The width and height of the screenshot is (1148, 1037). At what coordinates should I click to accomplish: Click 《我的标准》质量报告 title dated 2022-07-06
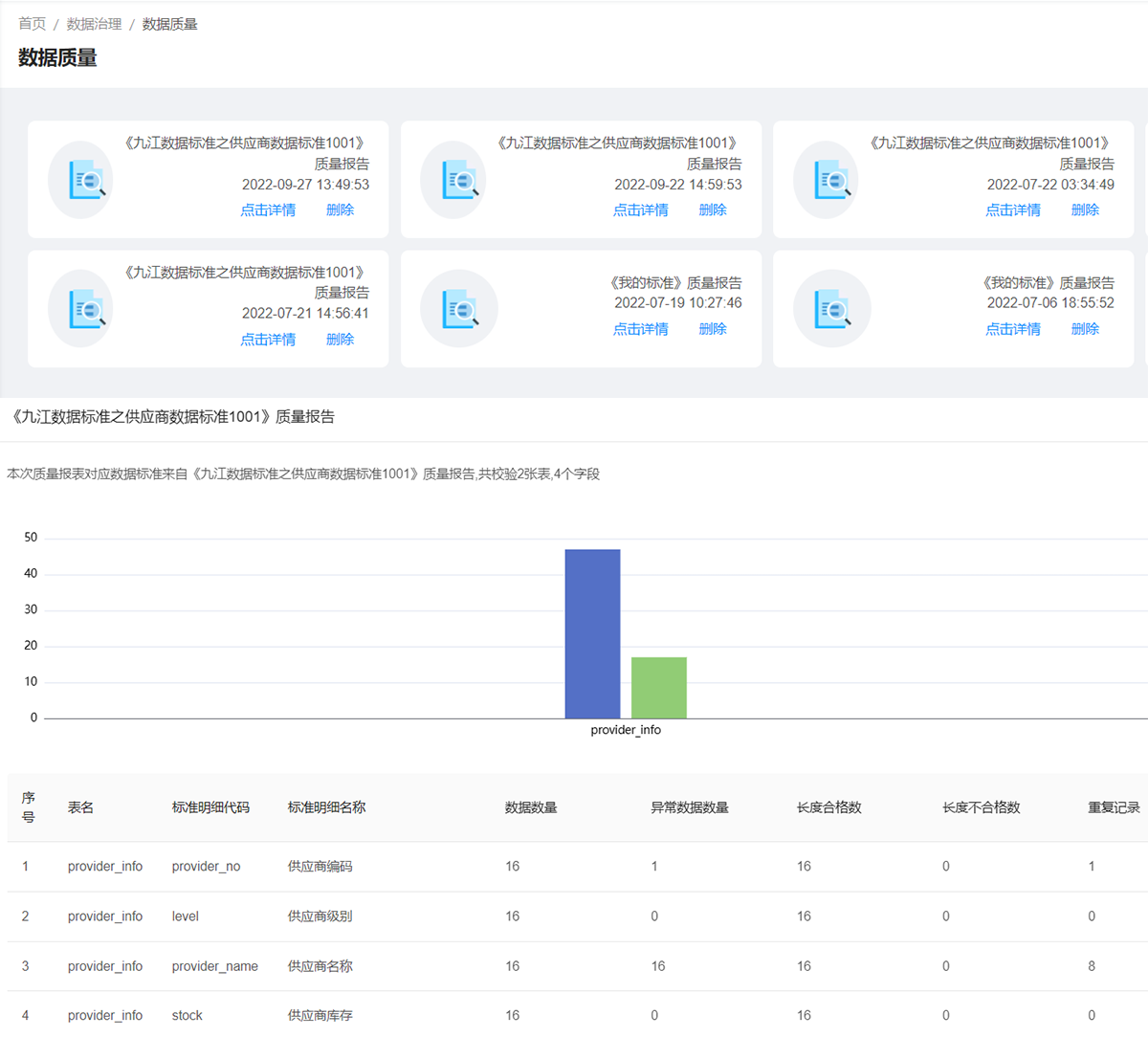pyautogui.click(x=1048, y=283)
